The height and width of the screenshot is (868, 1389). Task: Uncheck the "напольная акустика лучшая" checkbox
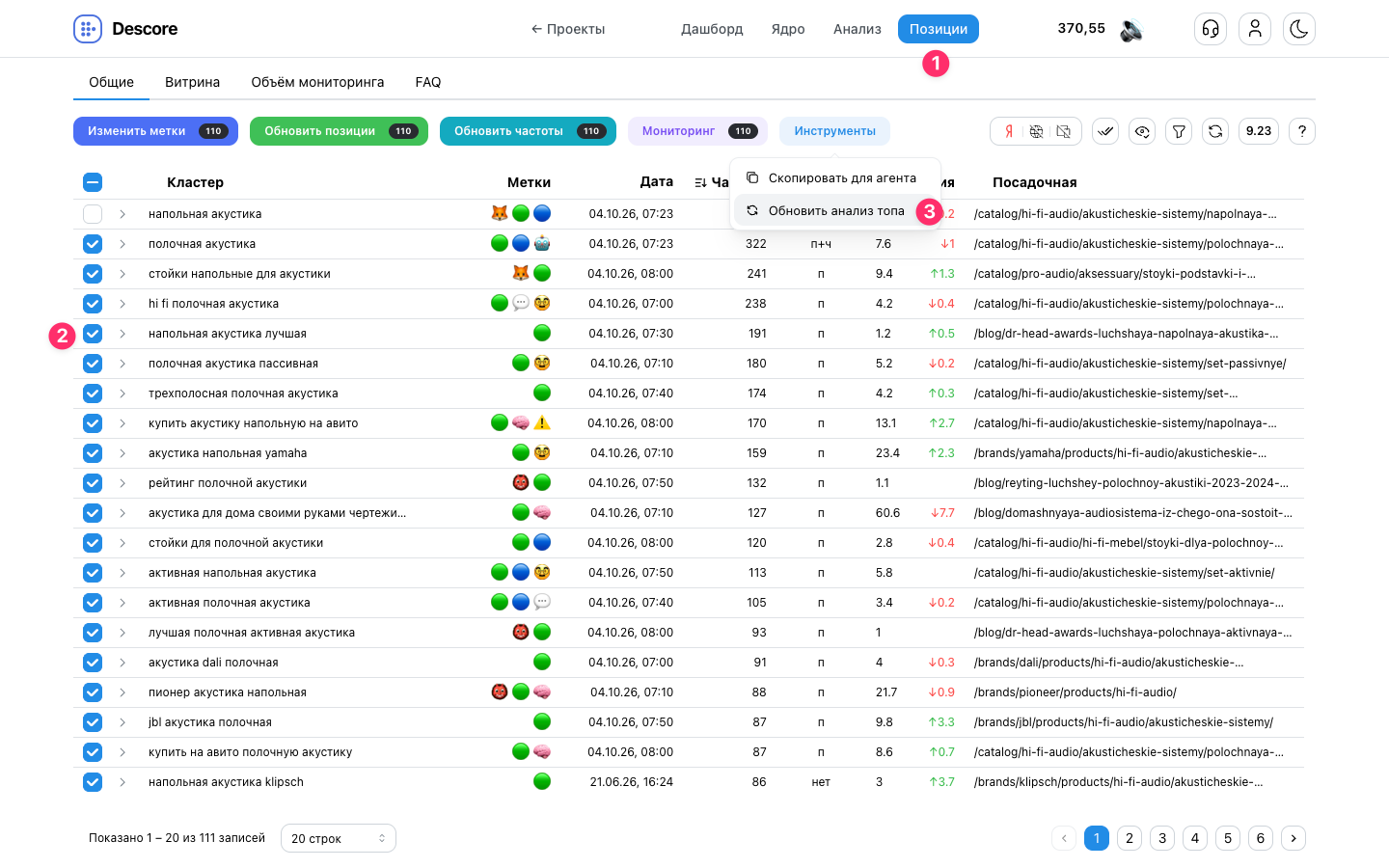[93, 334]
